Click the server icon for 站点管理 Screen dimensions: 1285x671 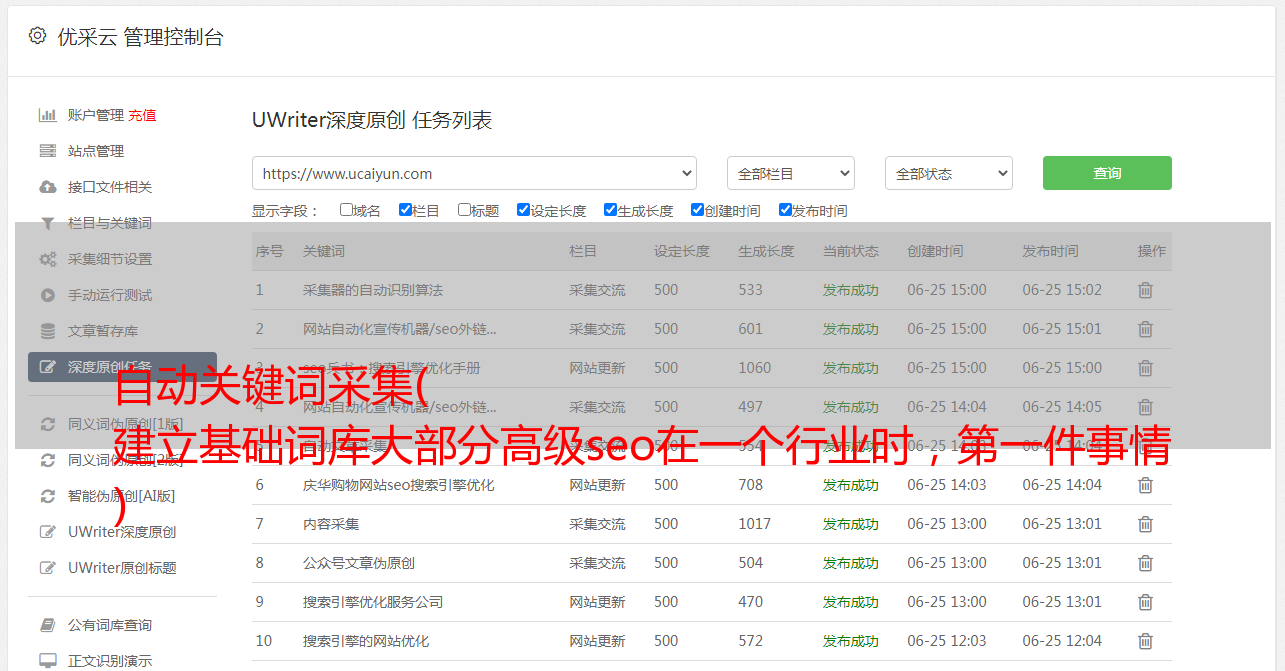47,151
